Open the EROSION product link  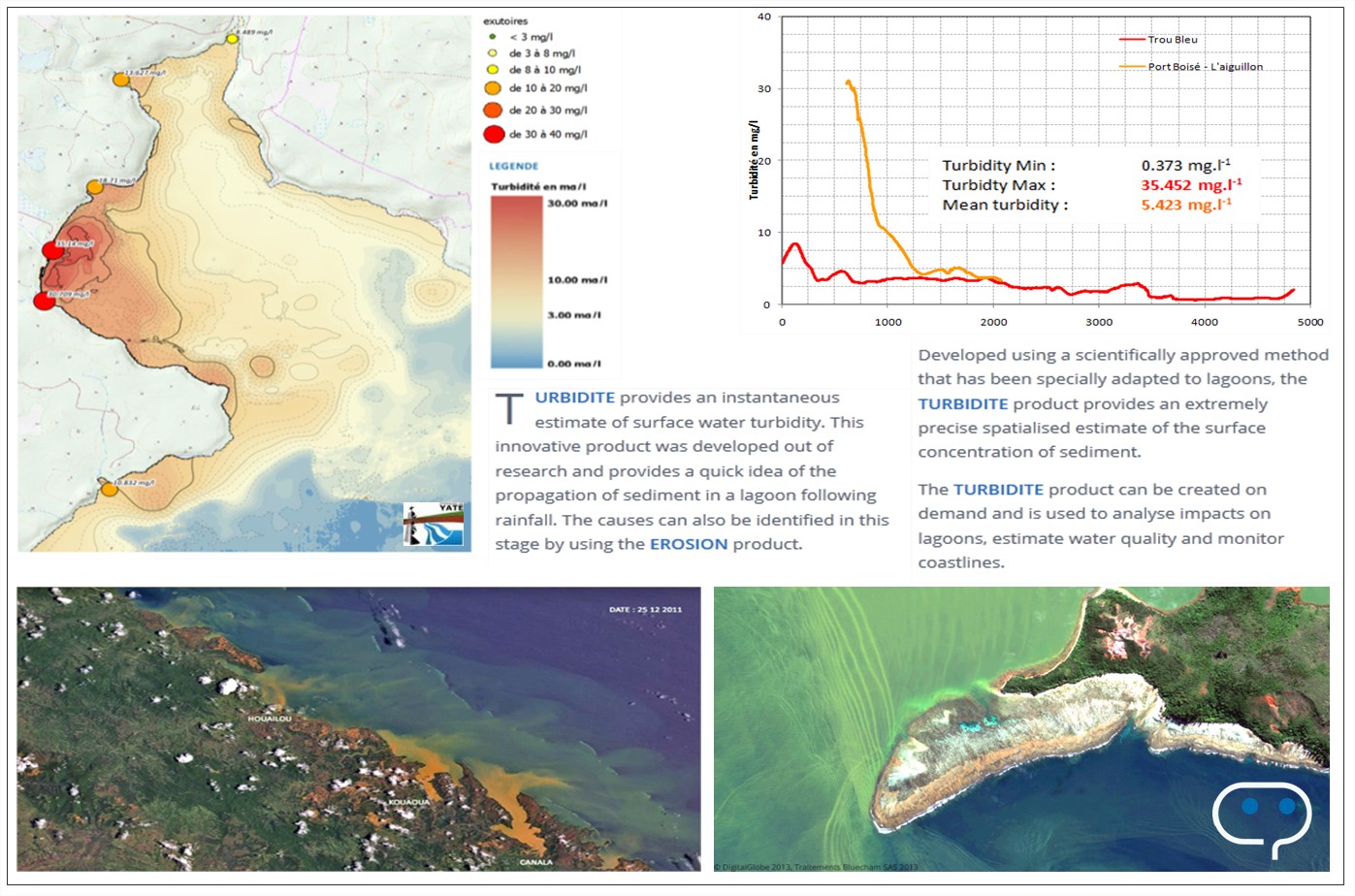[689, 544]
